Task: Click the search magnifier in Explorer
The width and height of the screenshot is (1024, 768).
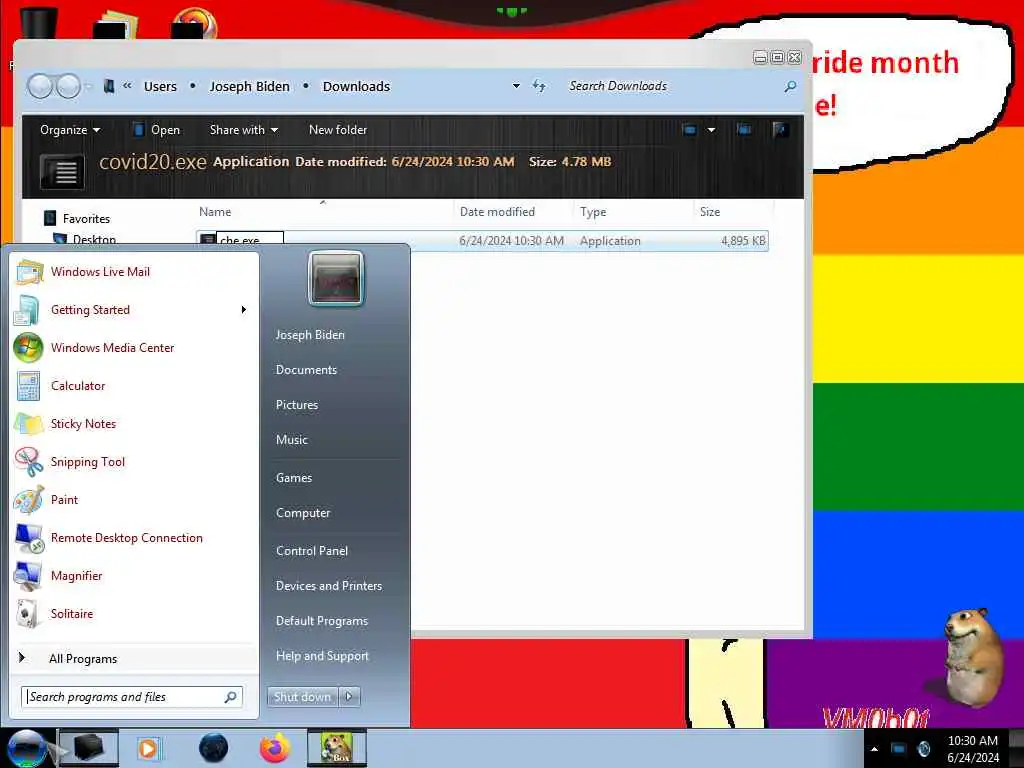Action: [x=790, y=86]
